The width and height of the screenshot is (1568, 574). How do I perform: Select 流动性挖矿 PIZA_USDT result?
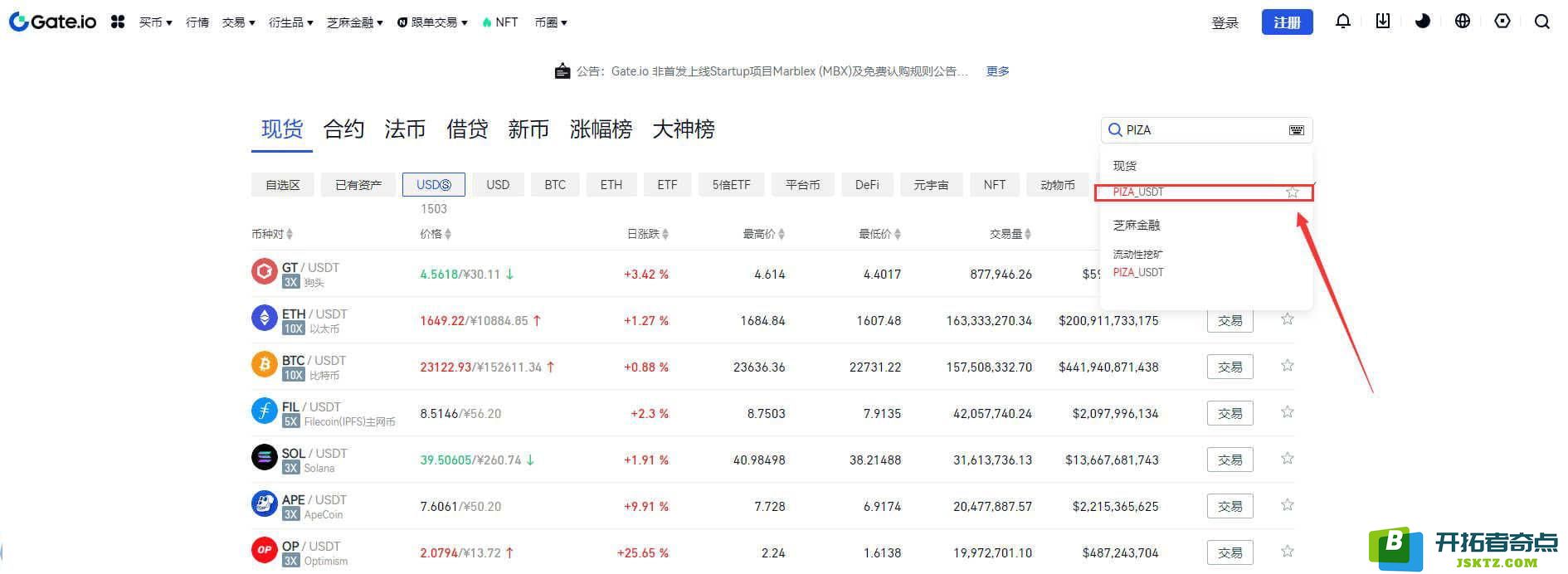[1138, 273]
